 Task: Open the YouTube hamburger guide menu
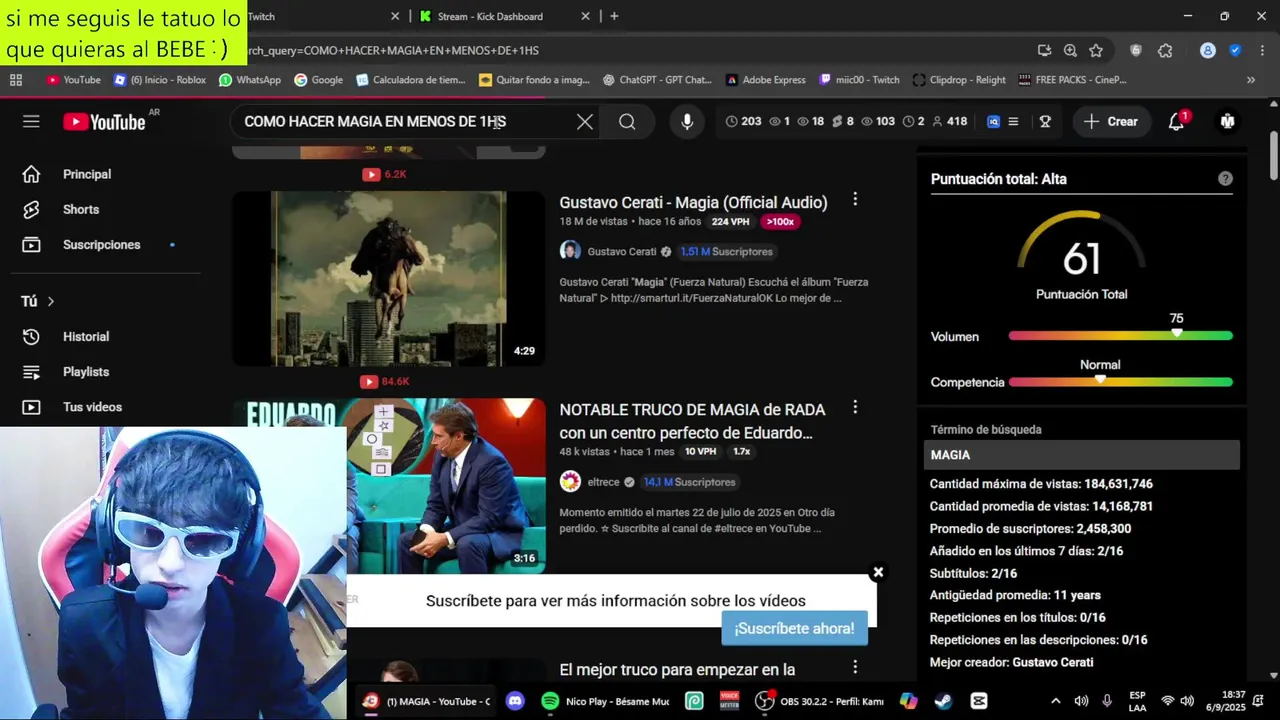(x=31, y=121)
